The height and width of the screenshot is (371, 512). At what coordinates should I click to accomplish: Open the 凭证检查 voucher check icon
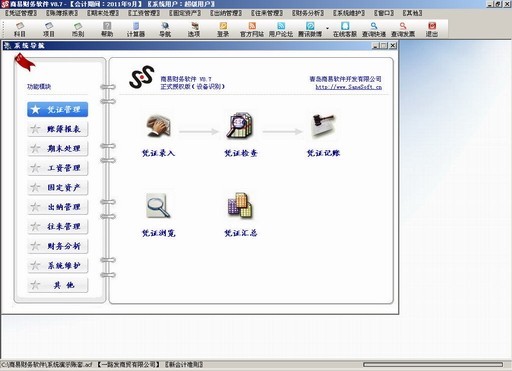click(240, 125)
